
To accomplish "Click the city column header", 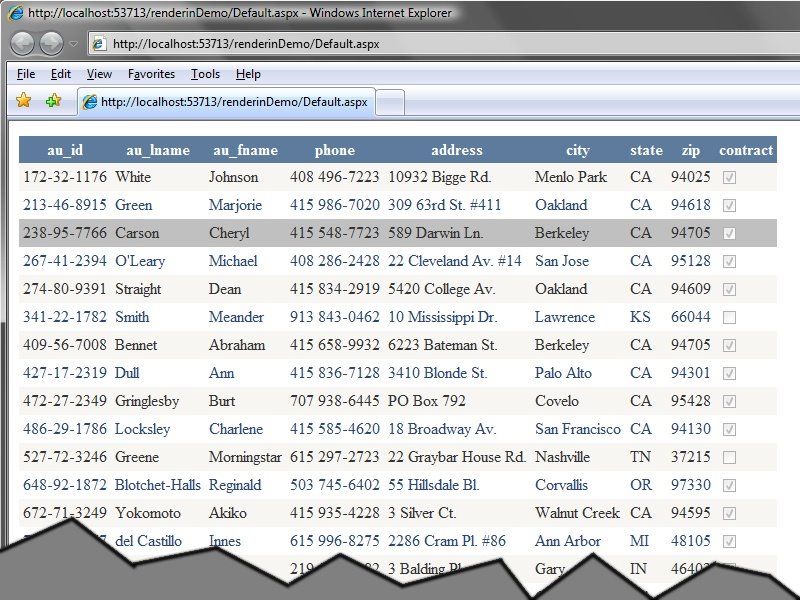I will [x=578, y=150].
